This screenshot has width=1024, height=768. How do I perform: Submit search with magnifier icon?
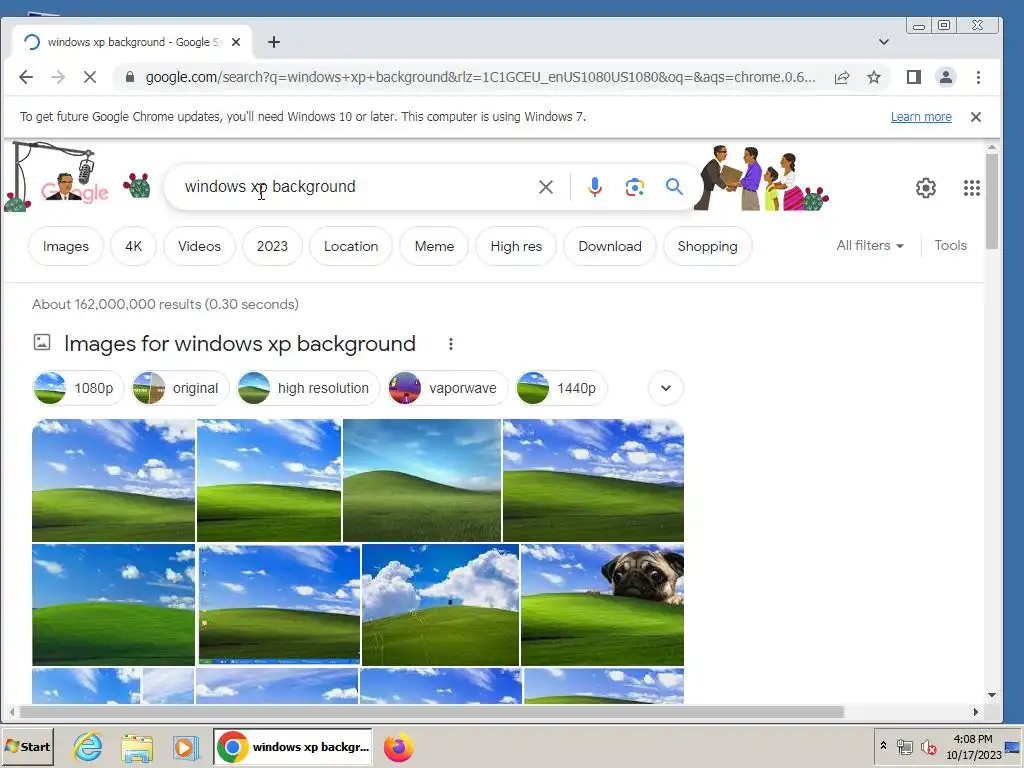pos(674,187)
